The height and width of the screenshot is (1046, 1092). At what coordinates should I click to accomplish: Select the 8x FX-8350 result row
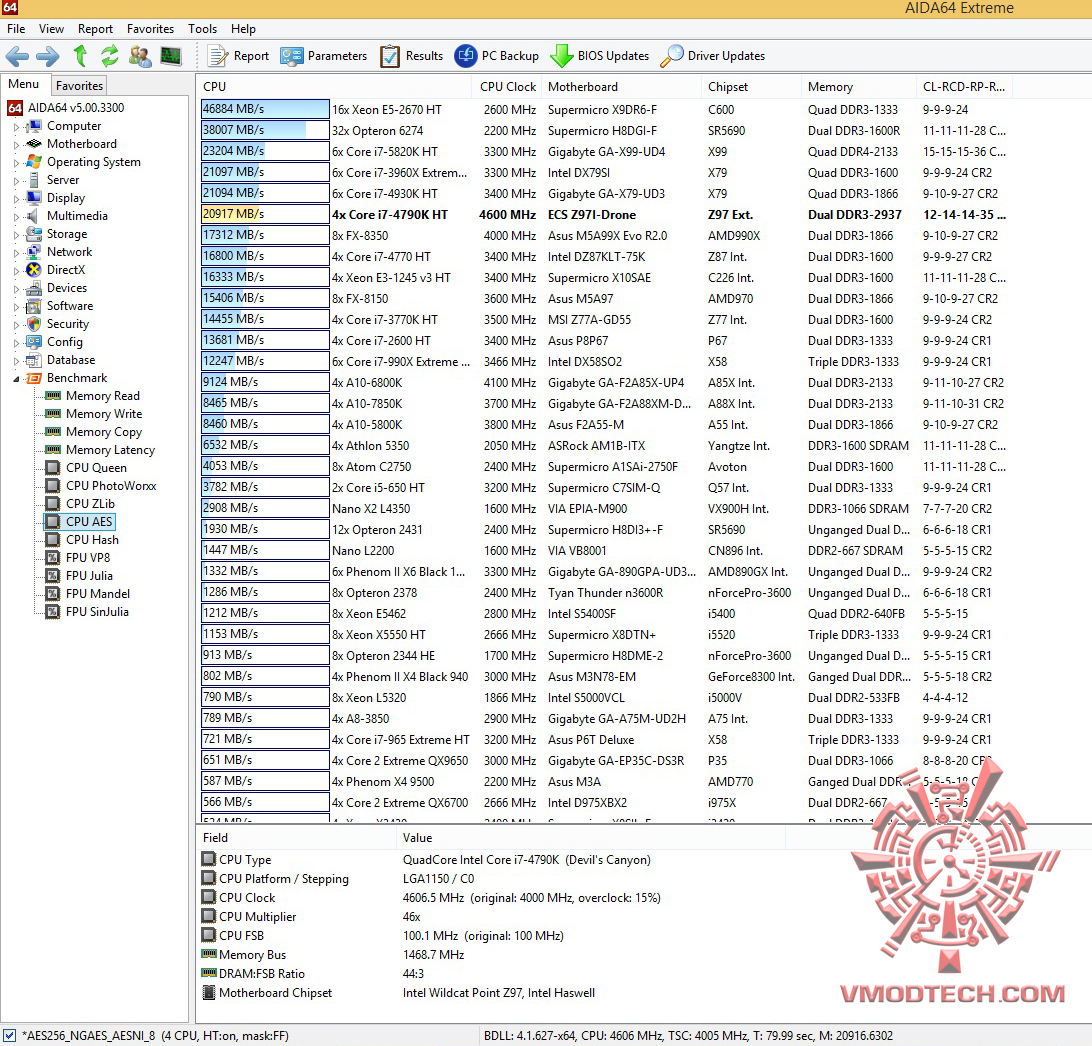(604, 235)
